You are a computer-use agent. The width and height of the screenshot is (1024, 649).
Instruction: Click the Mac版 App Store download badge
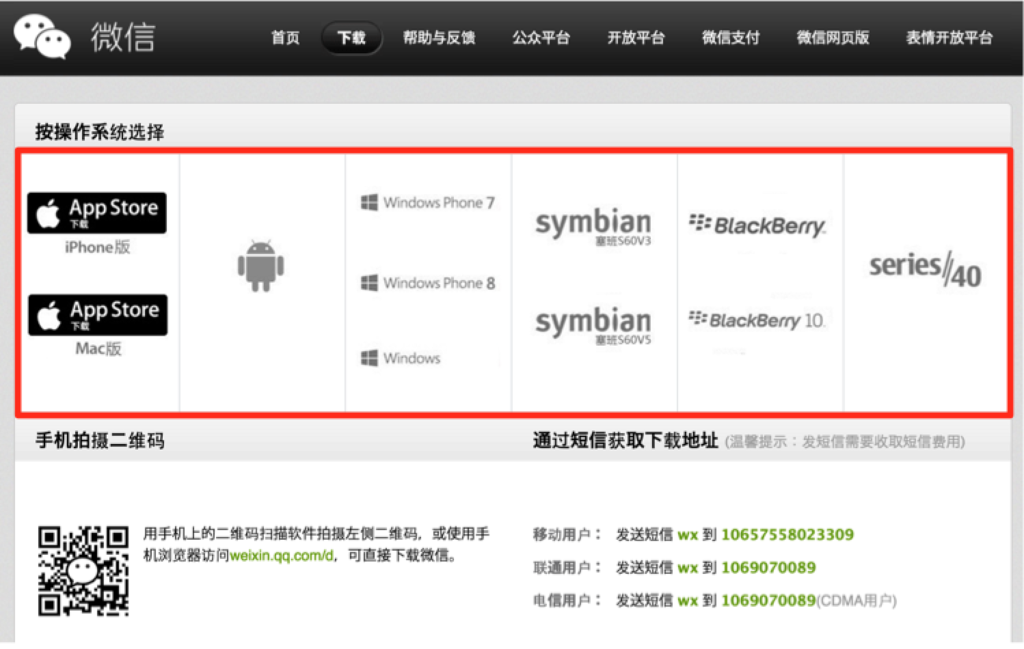click(x=97, y=315)
